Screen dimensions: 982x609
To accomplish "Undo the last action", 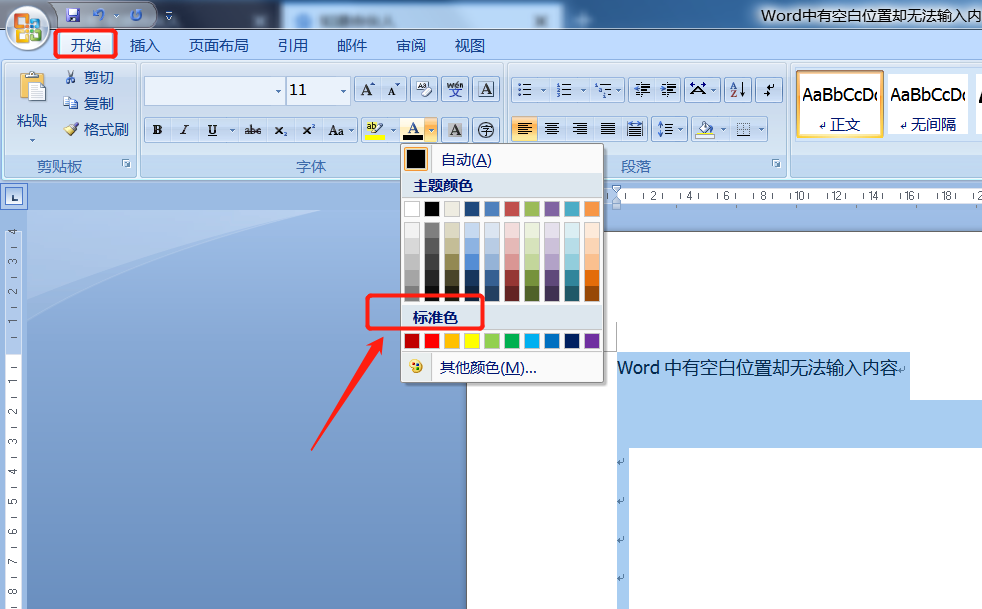I will pos(98,14).
